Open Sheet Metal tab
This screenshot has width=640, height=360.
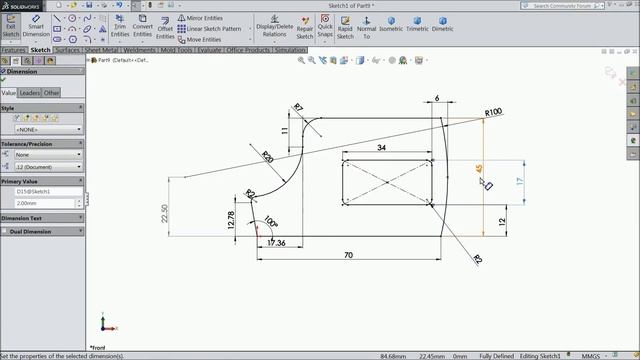pos(101,50)
